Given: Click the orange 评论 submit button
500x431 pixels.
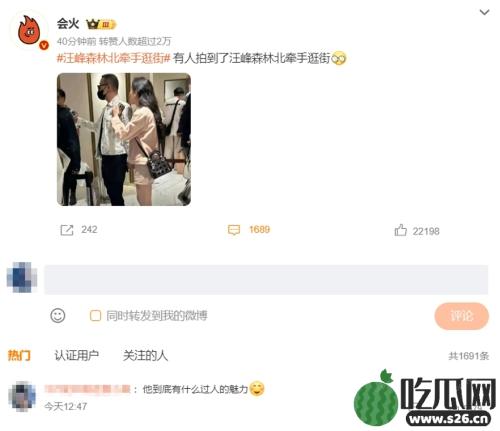Looking at the screenshot, I should click(462, 316).
